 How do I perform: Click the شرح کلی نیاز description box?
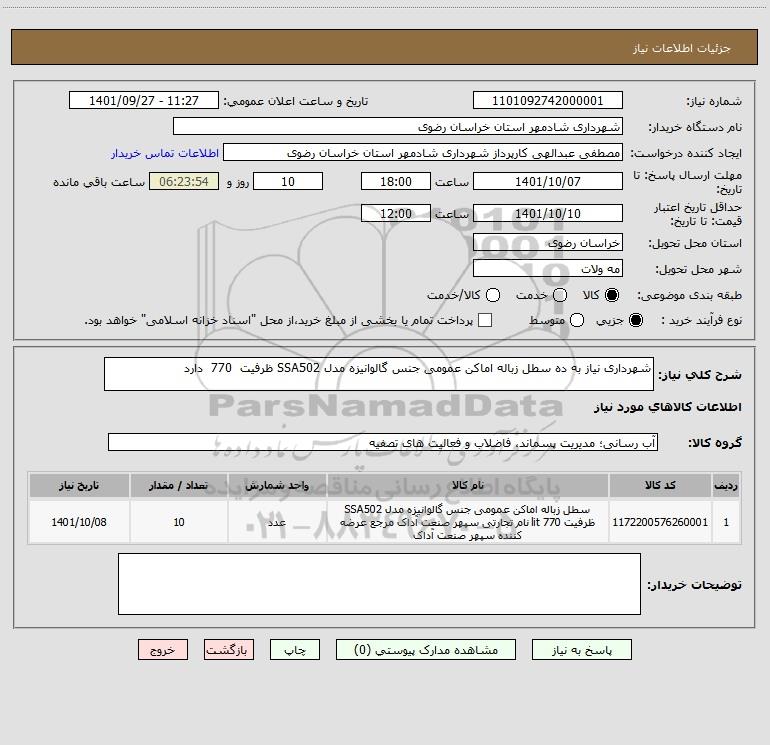tap(379, 374)
